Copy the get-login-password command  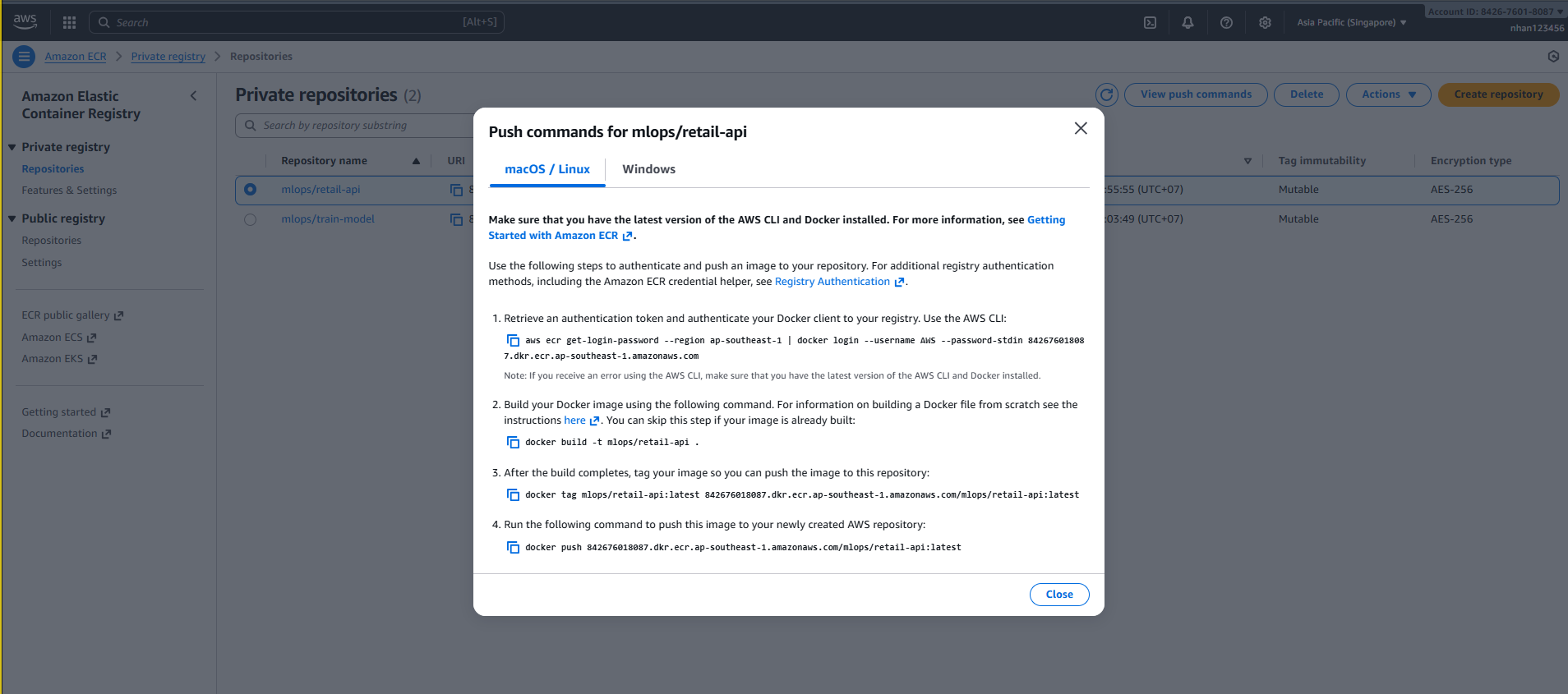click(x=513, y=340)
